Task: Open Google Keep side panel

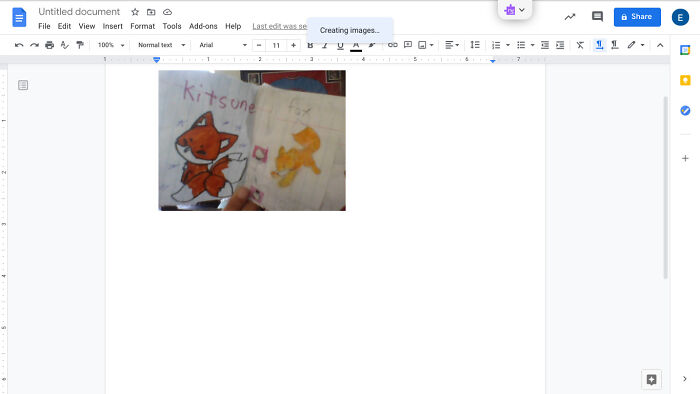Action: click(685, 80)
